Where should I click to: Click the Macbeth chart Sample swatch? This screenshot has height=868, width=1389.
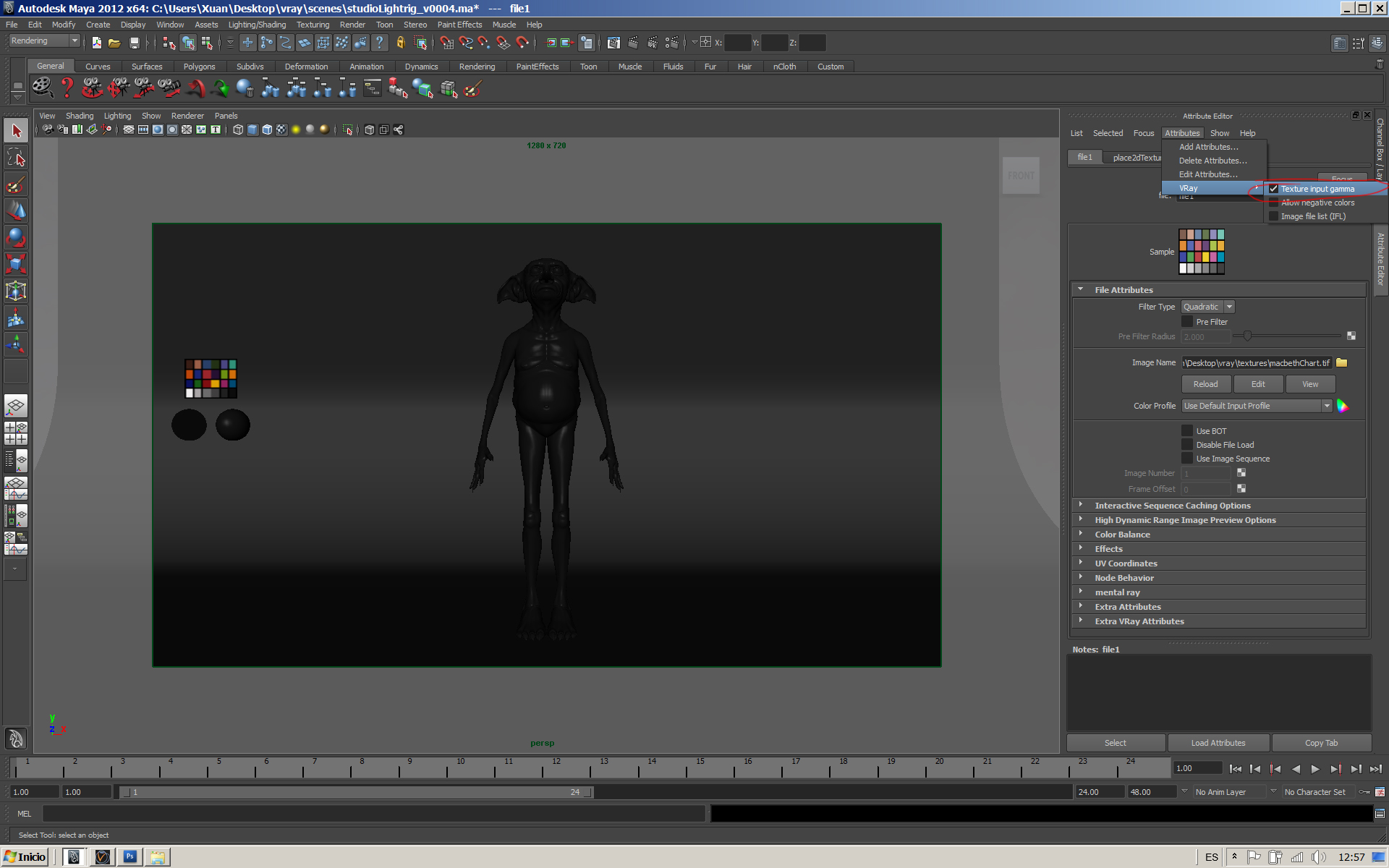click(1201, 252)
